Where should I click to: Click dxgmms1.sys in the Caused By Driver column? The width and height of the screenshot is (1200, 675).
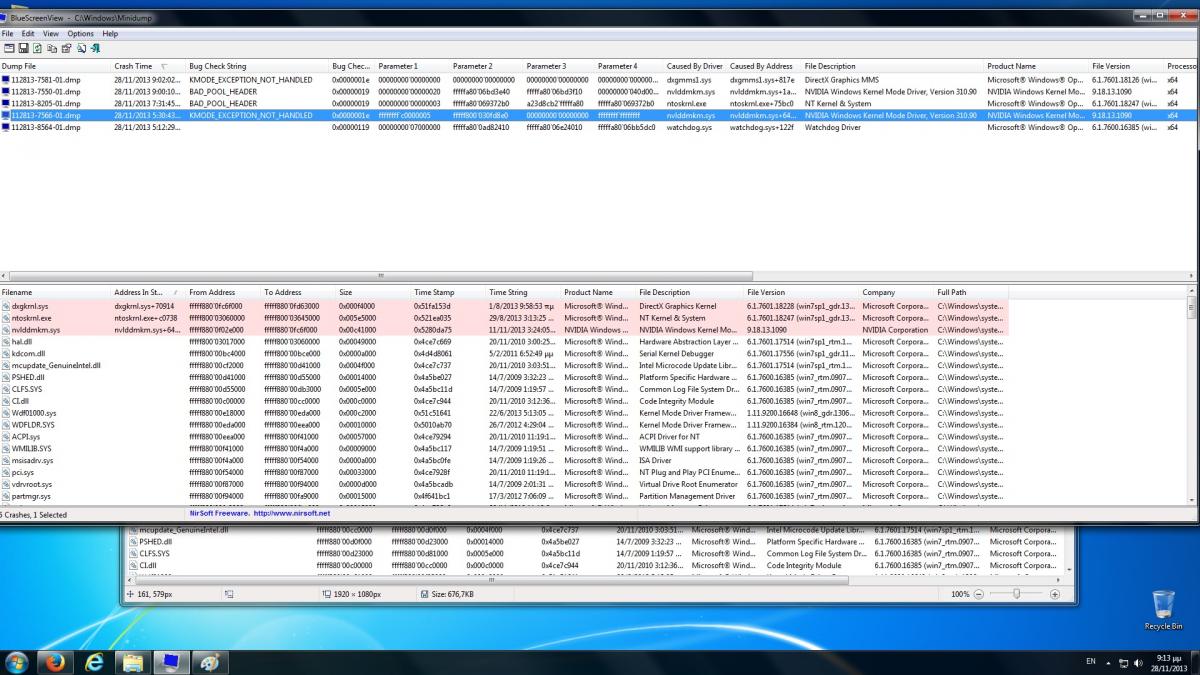click(x=691, y=79)
